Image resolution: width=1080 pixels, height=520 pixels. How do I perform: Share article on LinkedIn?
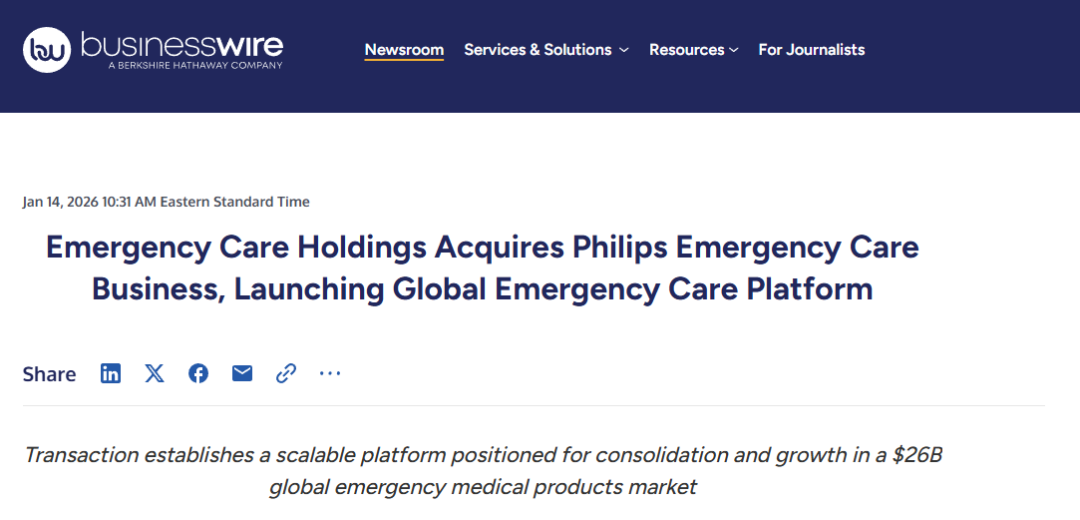[x=110, y=373]
